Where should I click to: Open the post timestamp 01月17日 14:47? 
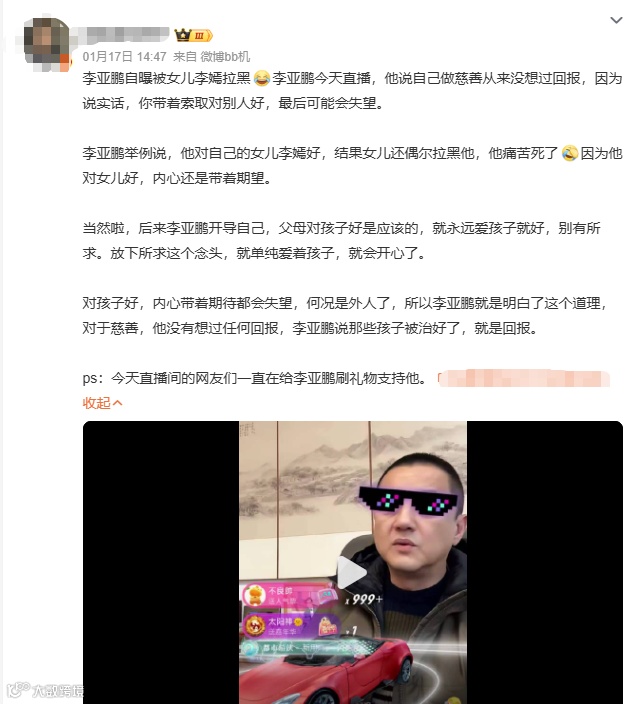[124, 57]
